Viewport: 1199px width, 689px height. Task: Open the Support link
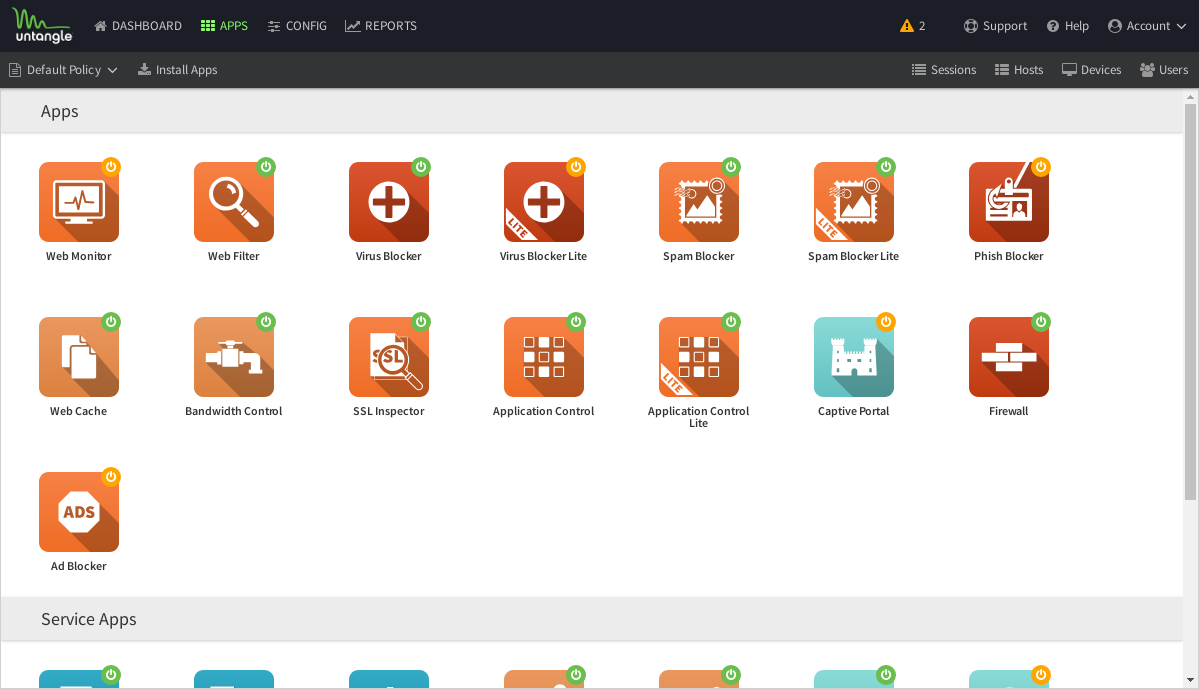995,26
